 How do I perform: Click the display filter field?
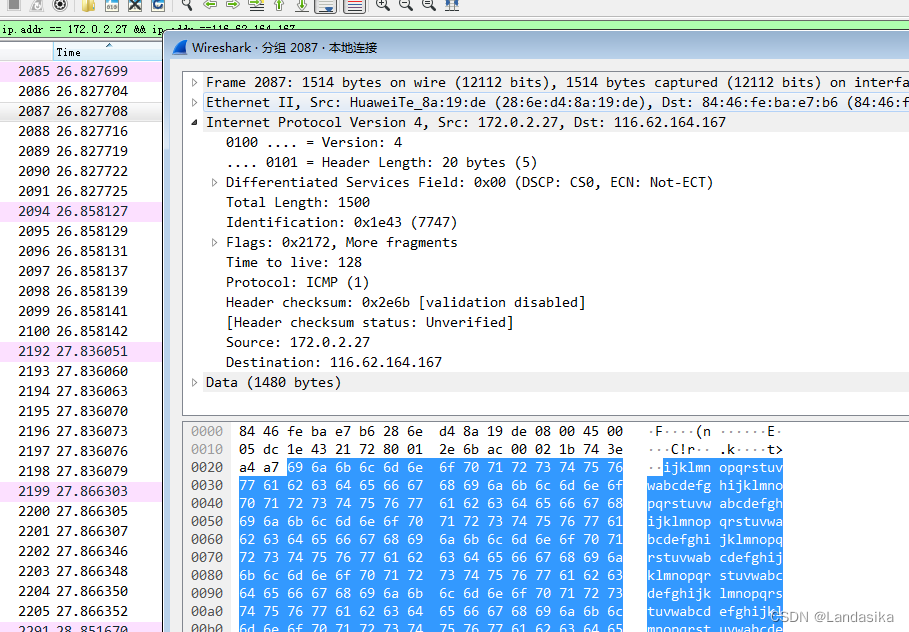tap(454, 28)
